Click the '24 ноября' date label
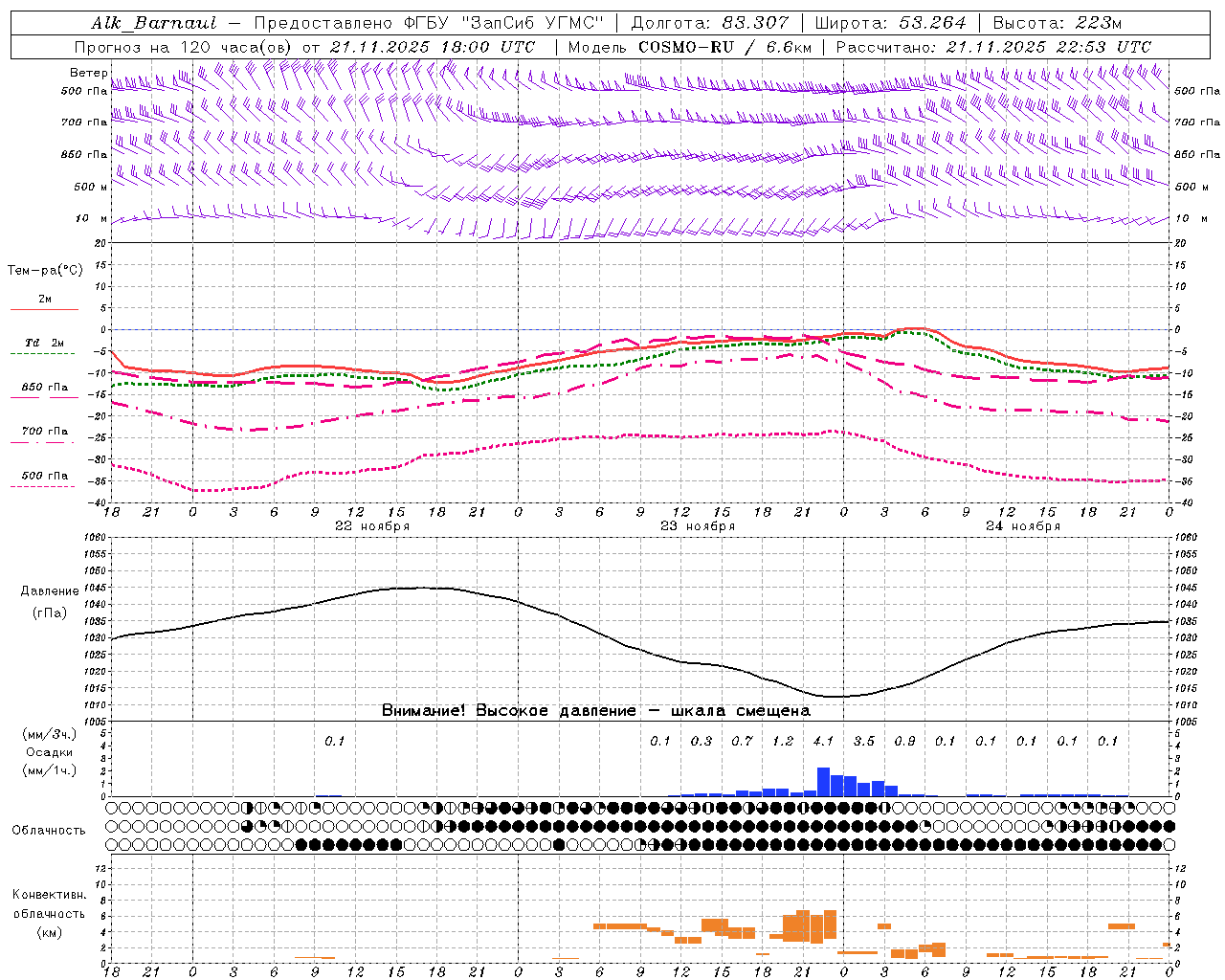Image resolution: width=1225 pixels, height=980 pixels. (1023, 526)
